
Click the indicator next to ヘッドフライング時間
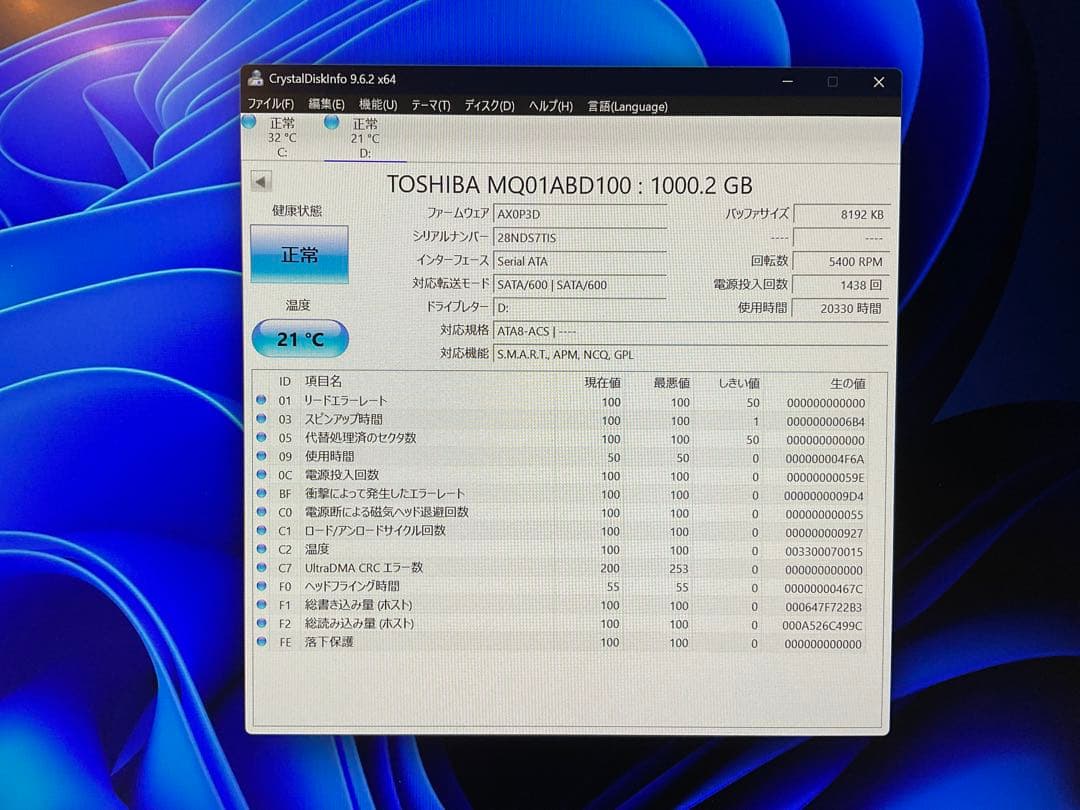click(x=262, y=586)
